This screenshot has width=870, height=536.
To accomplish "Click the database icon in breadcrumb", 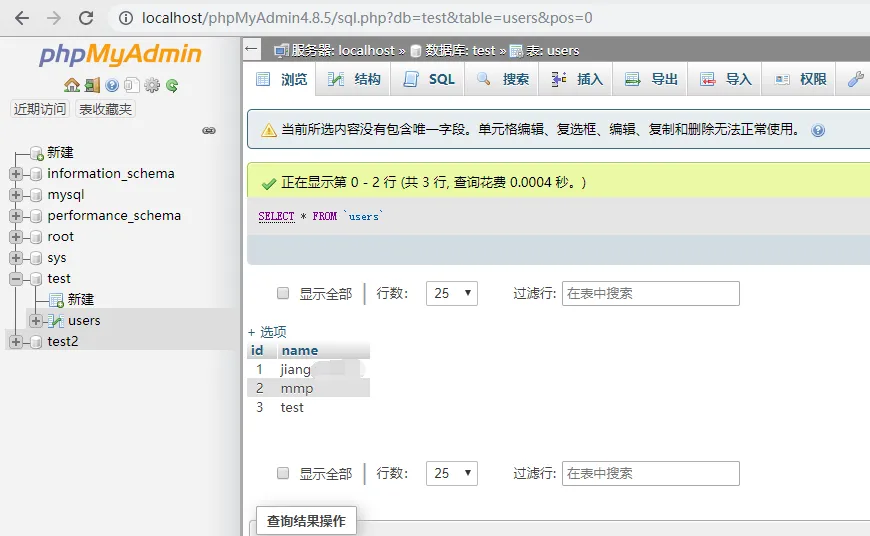I will tap(416, 51).
